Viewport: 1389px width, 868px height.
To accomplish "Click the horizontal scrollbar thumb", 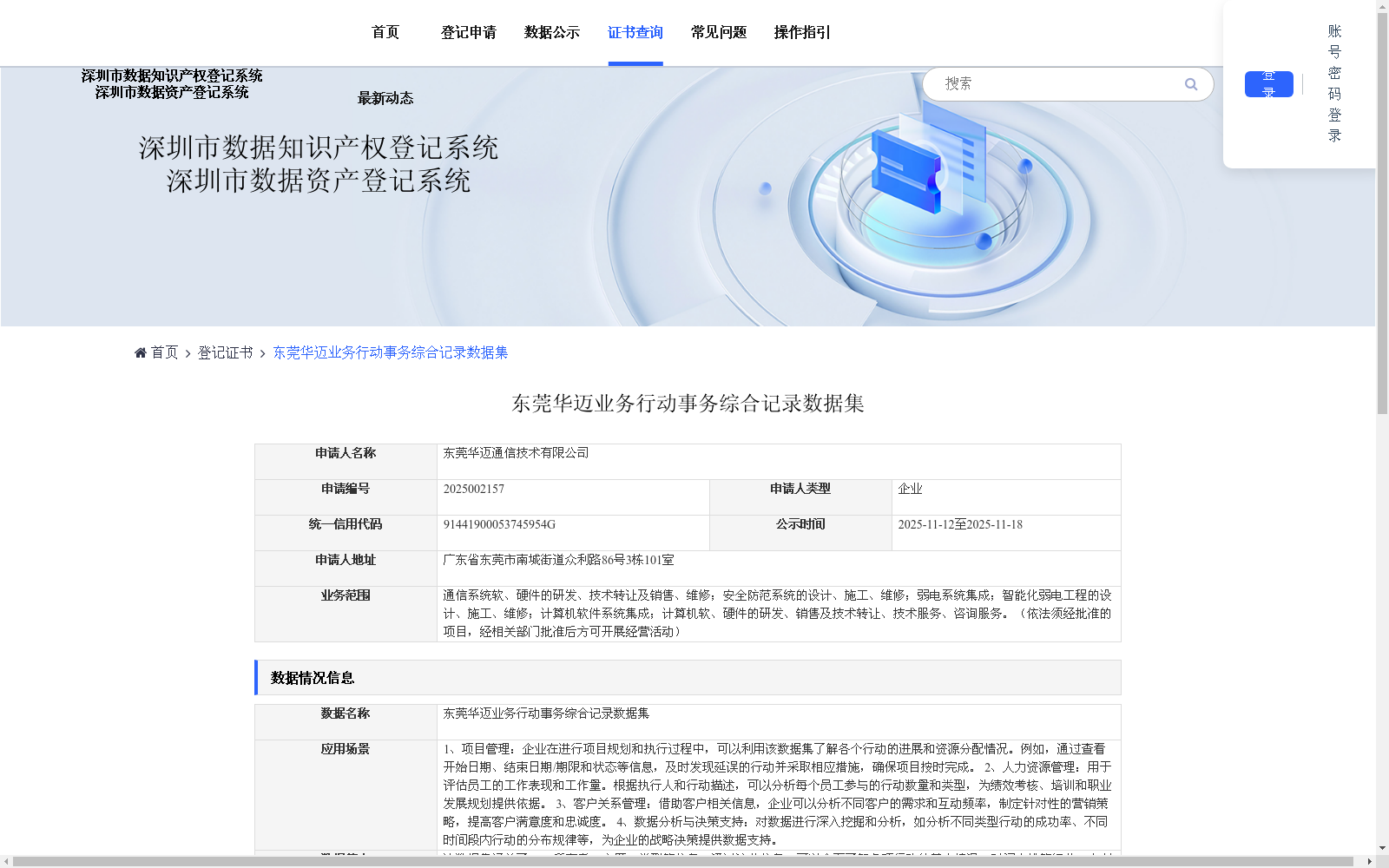I will click(x=682, y=861).
